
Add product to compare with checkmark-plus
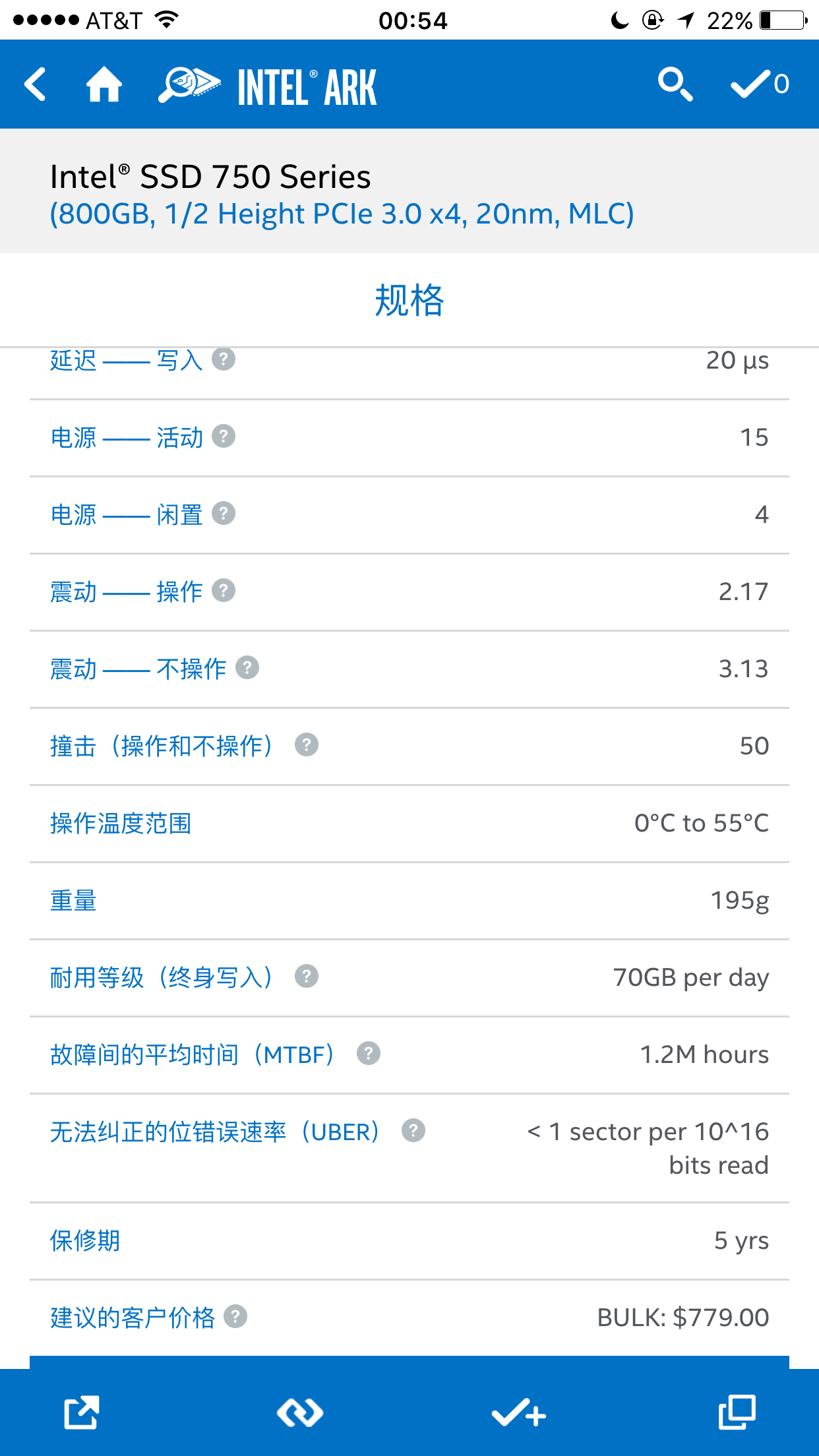519,1412
